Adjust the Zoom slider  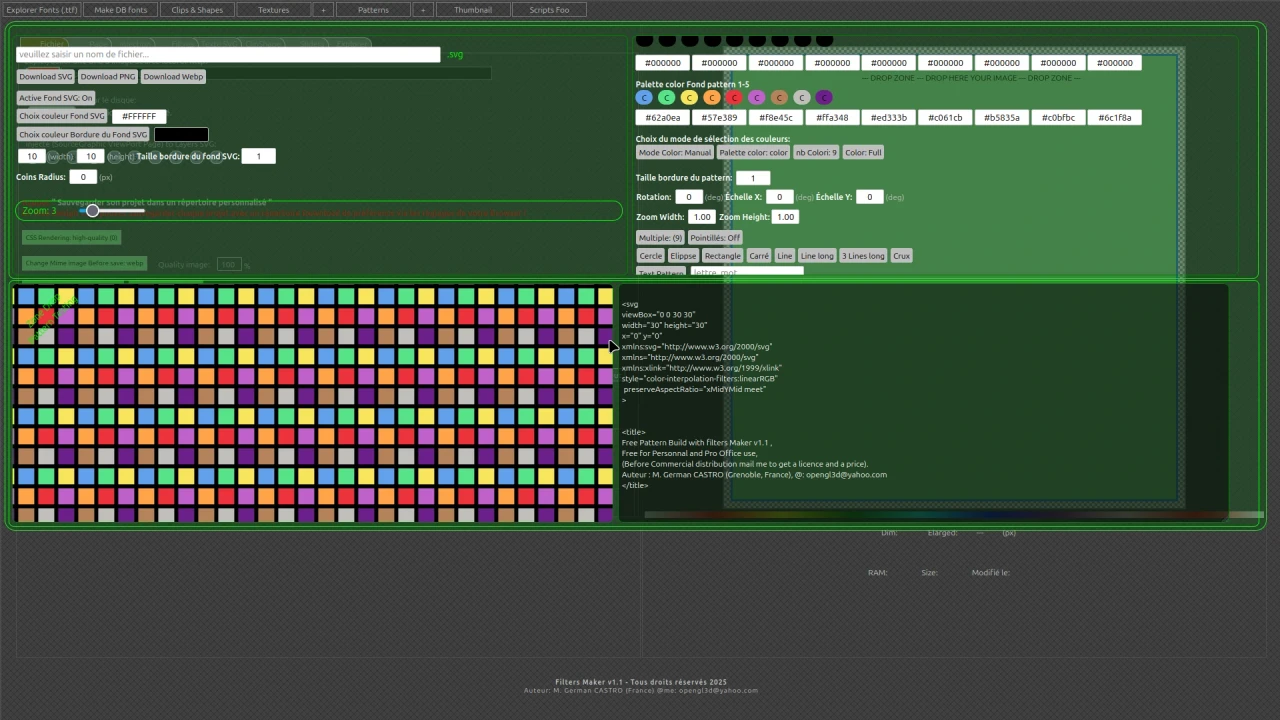click(92, 210)
